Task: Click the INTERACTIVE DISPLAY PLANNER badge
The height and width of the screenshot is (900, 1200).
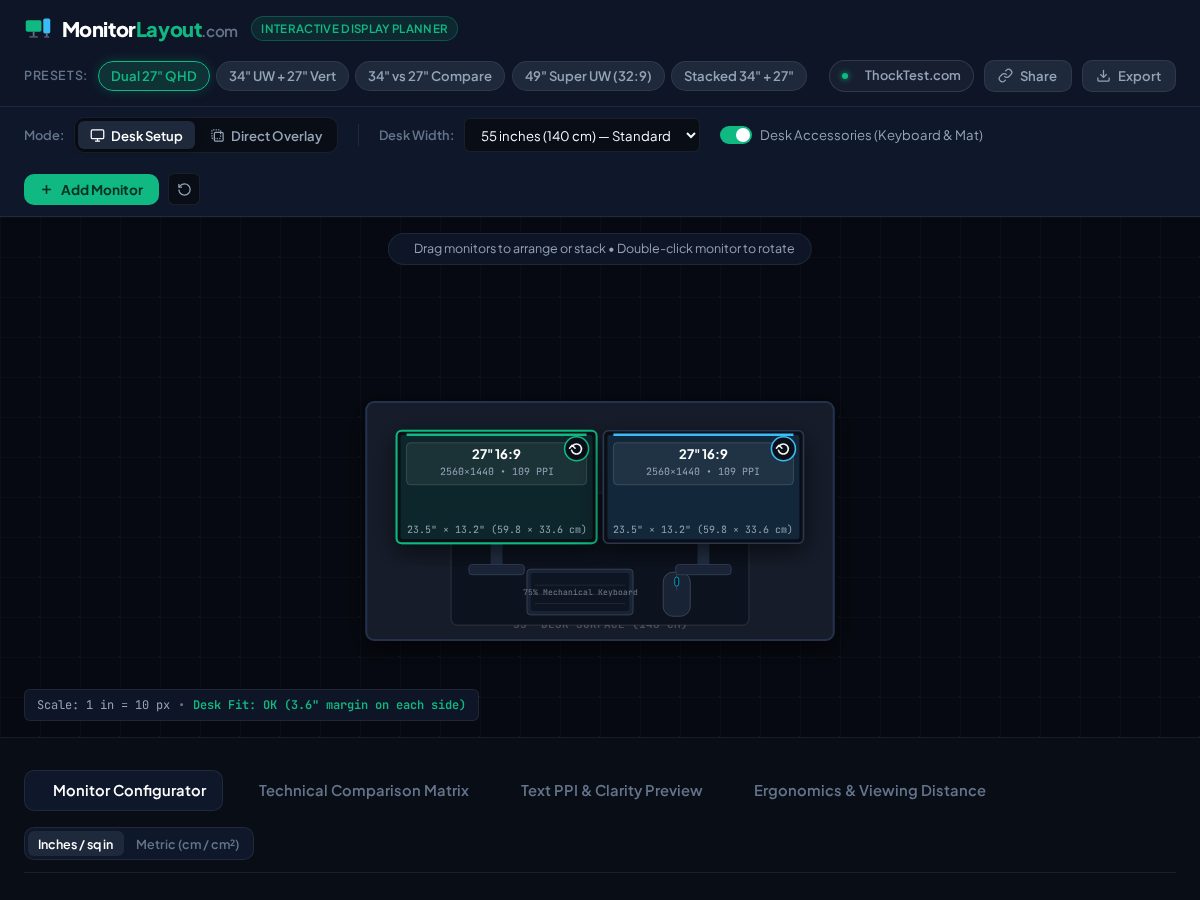Action: coord(354,28)
